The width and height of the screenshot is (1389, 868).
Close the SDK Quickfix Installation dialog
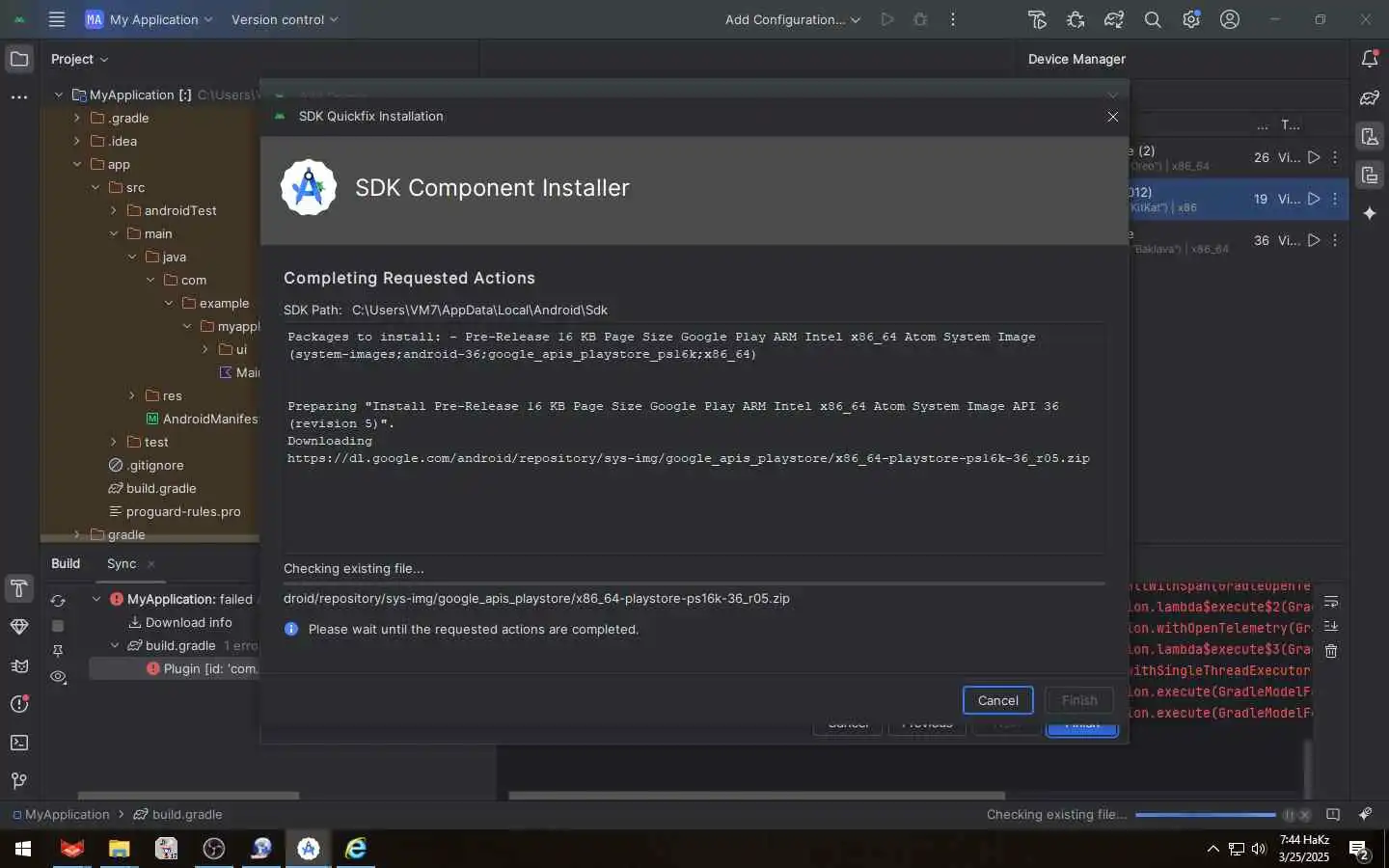coord(1113,116)
